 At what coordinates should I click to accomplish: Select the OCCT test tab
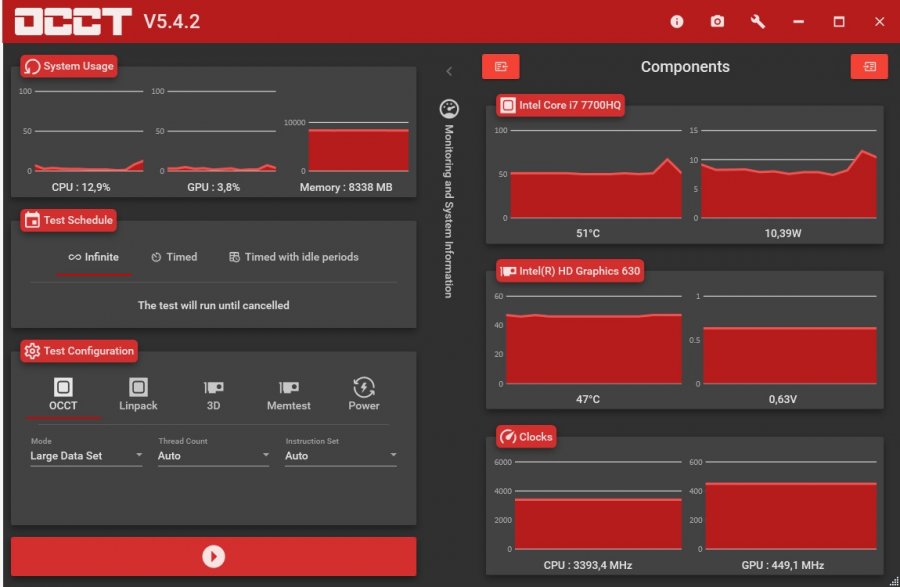tap(63, 394)
